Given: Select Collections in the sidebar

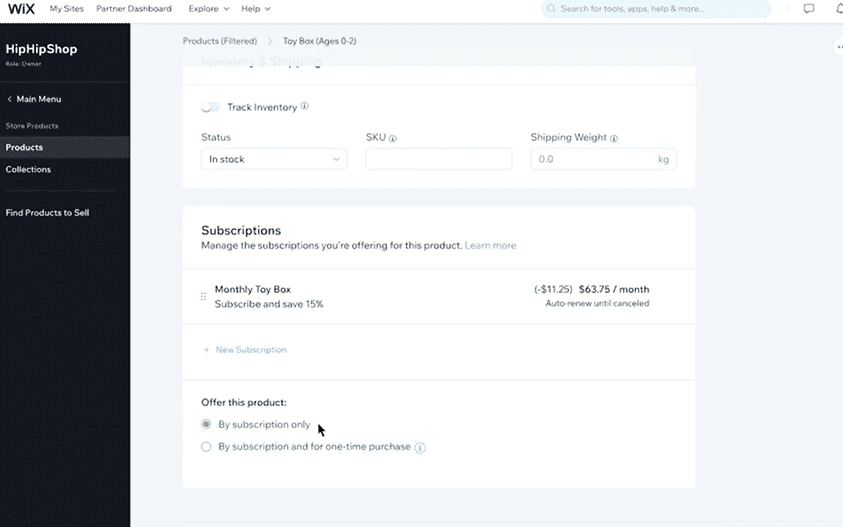Looking at the screenshot, I should click(28, 170).
